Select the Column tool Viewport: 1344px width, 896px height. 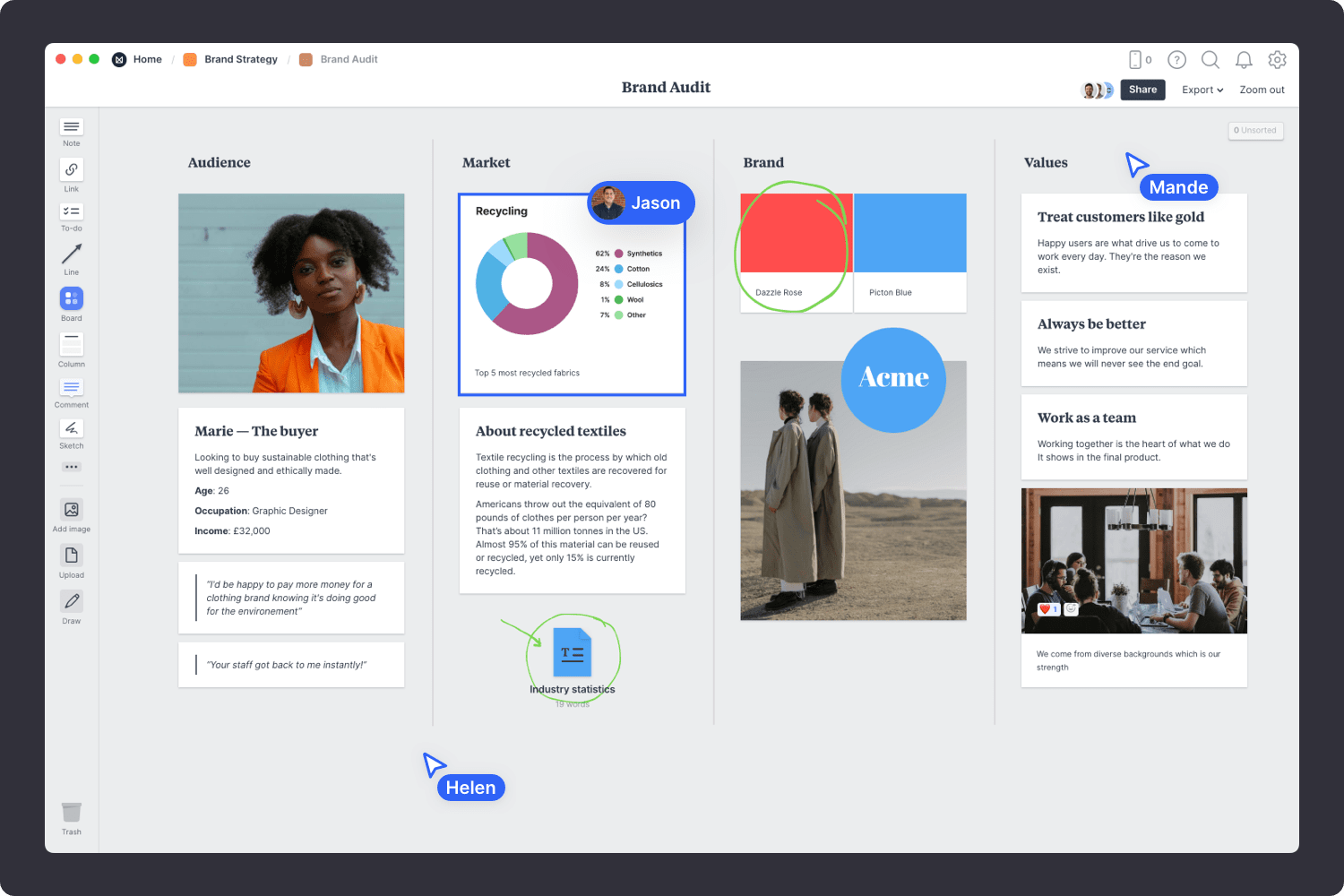(71, 344)
